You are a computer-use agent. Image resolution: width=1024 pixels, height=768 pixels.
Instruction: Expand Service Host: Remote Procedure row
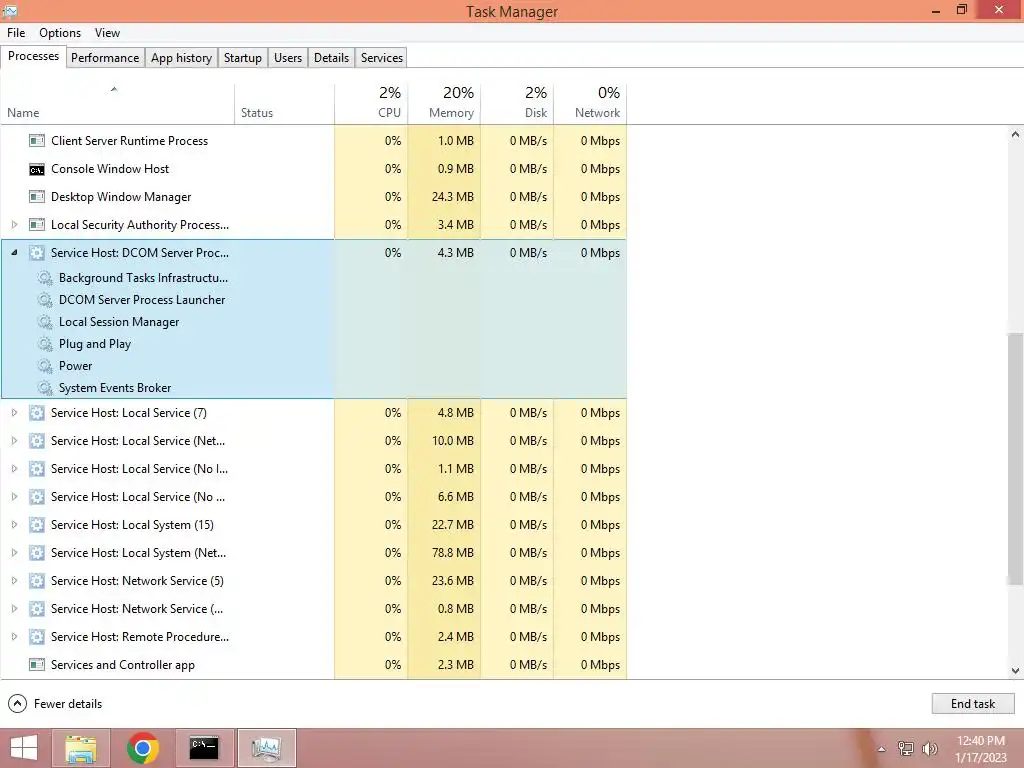click(x=14, y=637)
